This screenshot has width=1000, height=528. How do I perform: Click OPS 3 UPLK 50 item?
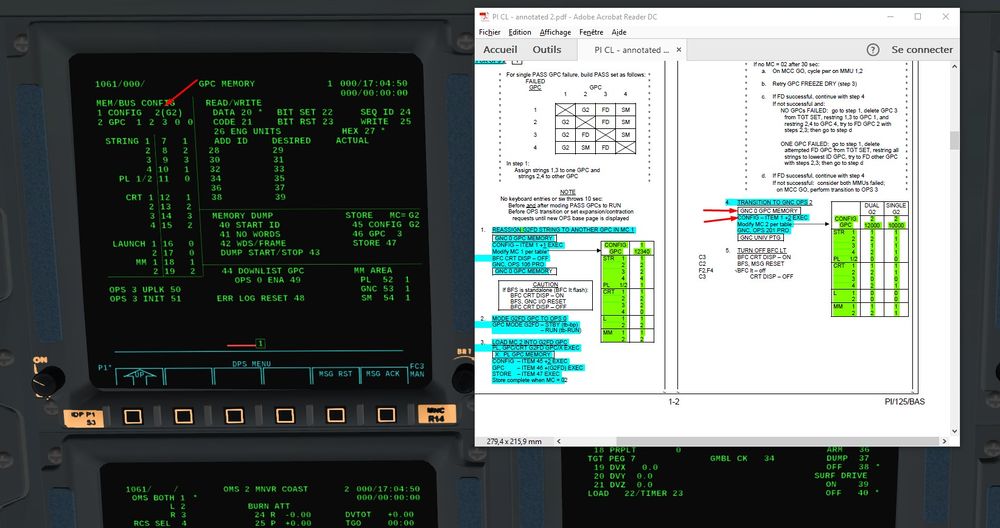coord(145,290)
